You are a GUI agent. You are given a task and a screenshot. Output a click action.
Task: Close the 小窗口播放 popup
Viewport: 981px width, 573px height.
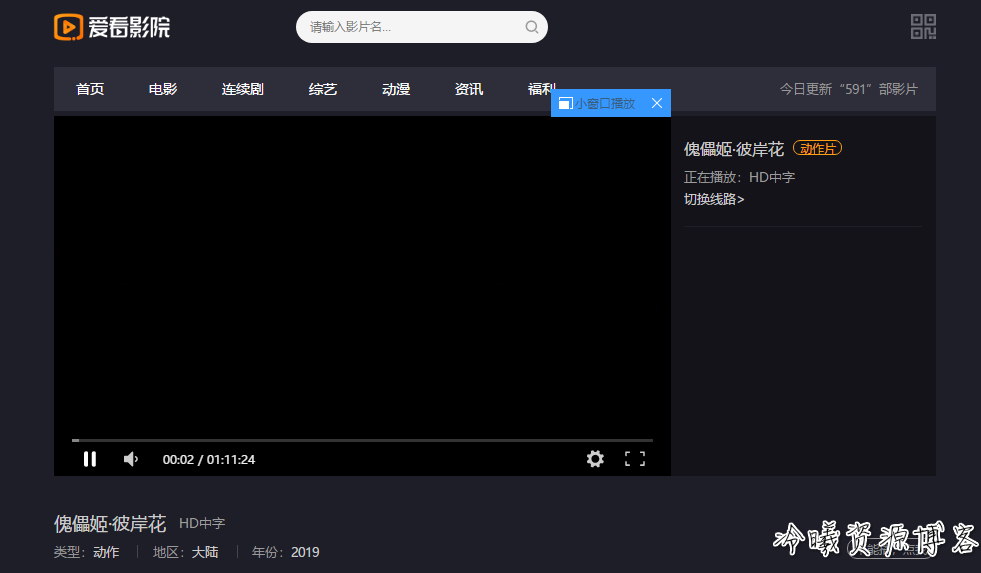click(x=657, y=103)
